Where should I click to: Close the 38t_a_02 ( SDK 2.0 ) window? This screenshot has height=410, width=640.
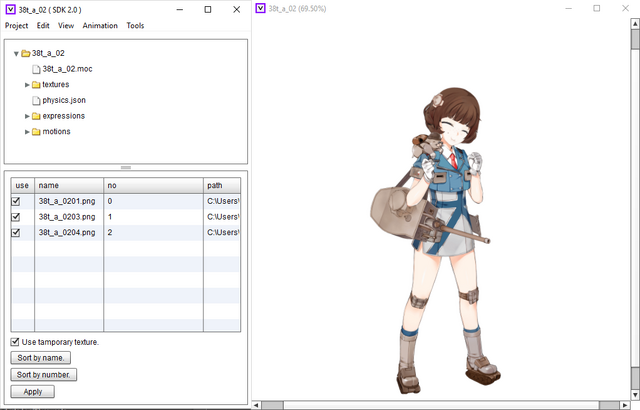237,9
